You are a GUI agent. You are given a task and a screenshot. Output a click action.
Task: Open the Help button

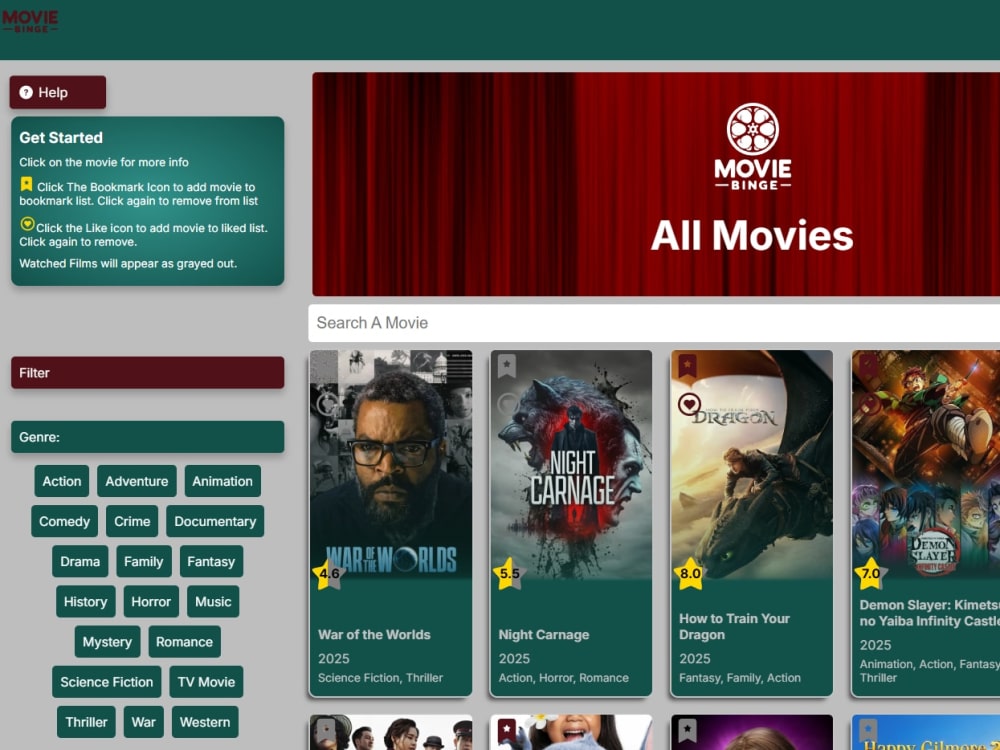point(57,92)
